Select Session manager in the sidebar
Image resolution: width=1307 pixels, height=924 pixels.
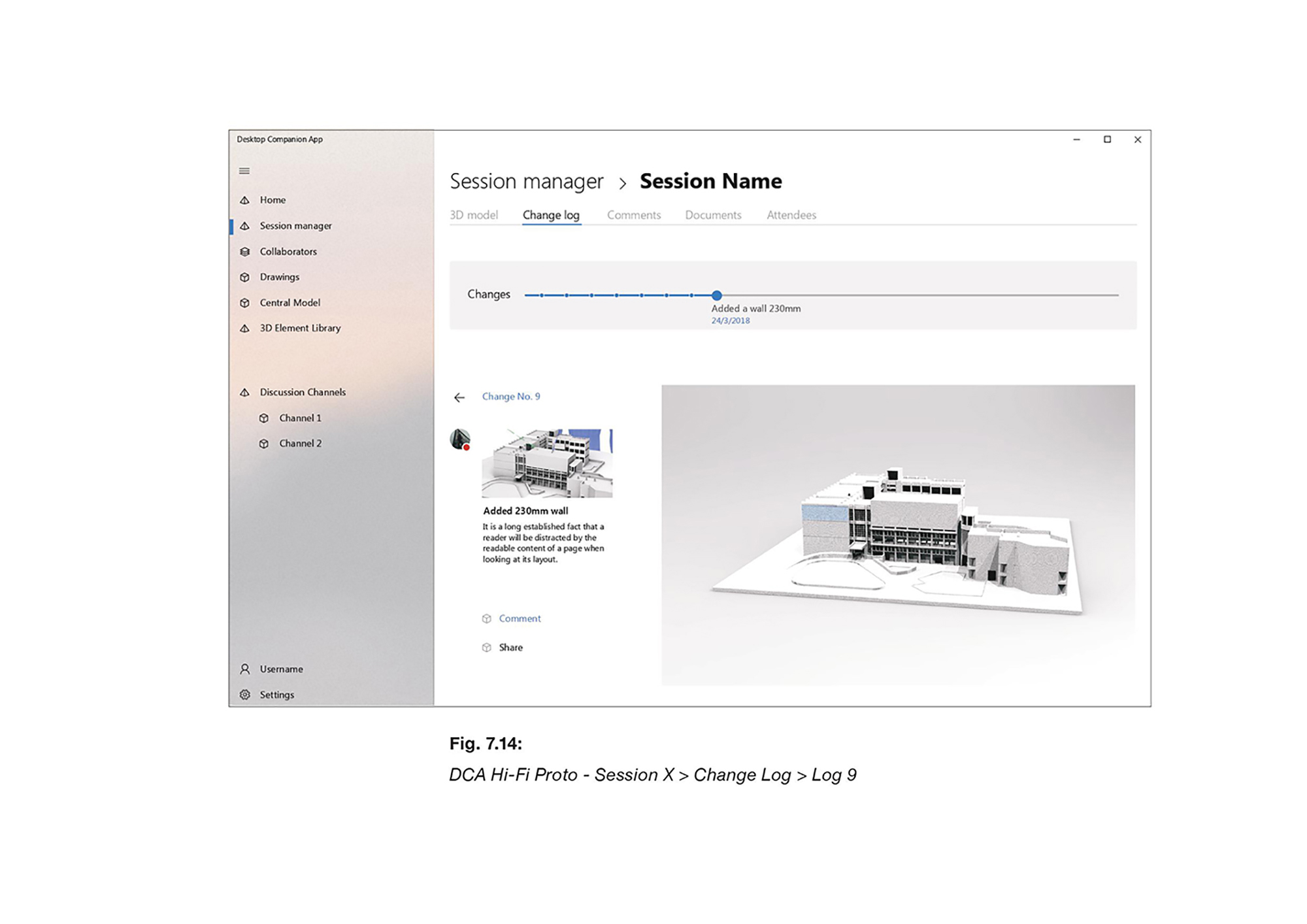[x=296, y=226]
